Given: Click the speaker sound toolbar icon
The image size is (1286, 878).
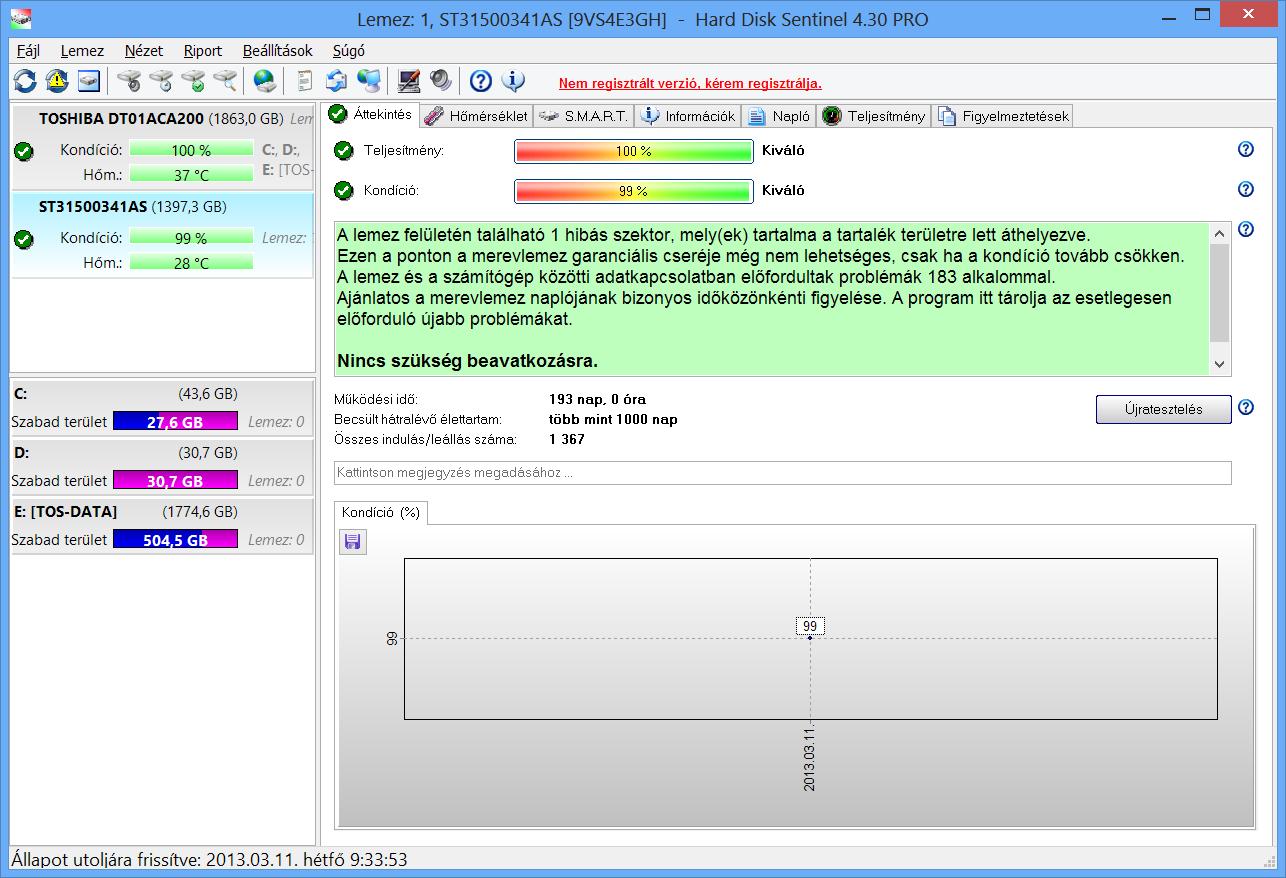Looking at the screenshot, I should [x=441, y=81].
